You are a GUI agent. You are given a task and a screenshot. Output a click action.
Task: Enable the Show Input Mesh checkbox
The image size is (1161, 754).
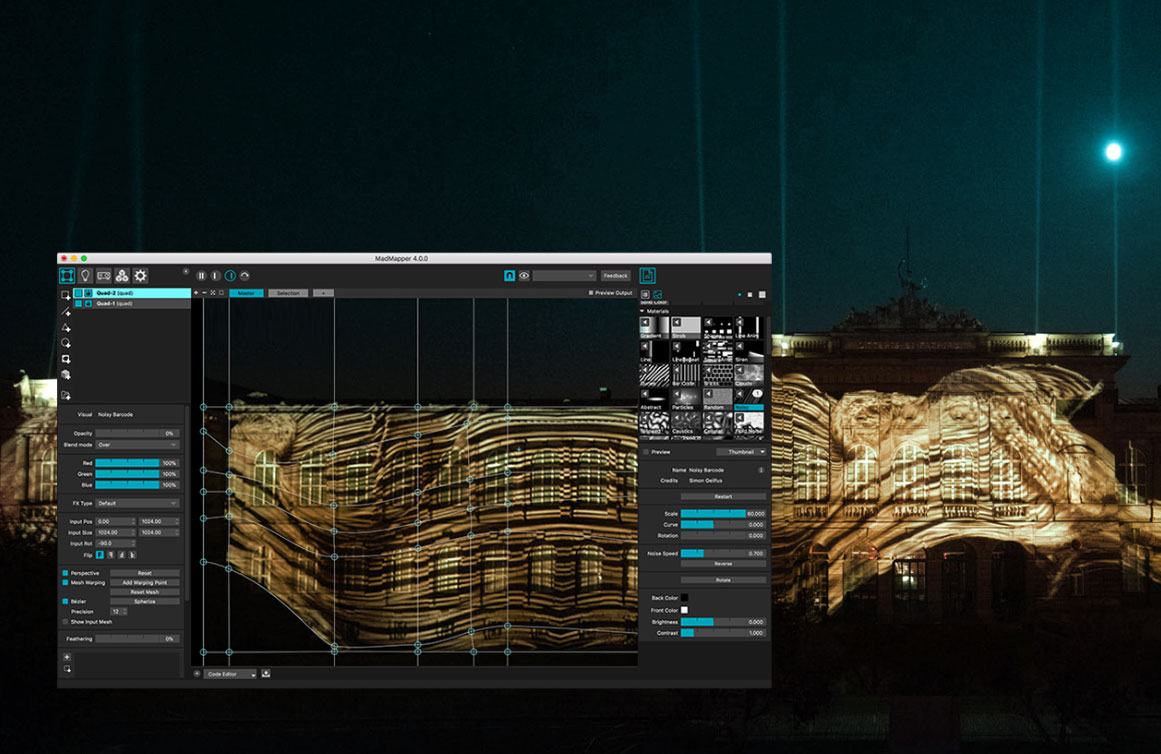pyautogui.click(x=65, y=621)
